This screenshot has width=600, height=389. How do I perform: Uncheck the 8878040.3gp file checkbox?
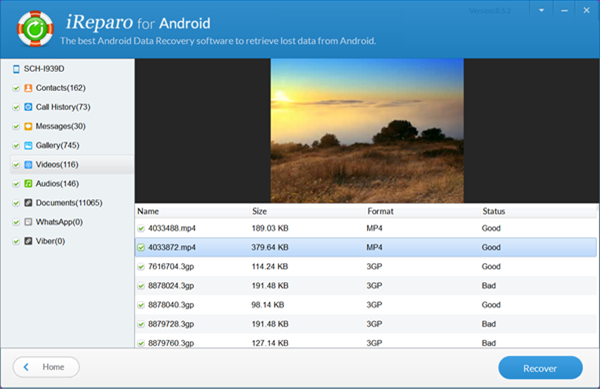coord(141,305)
